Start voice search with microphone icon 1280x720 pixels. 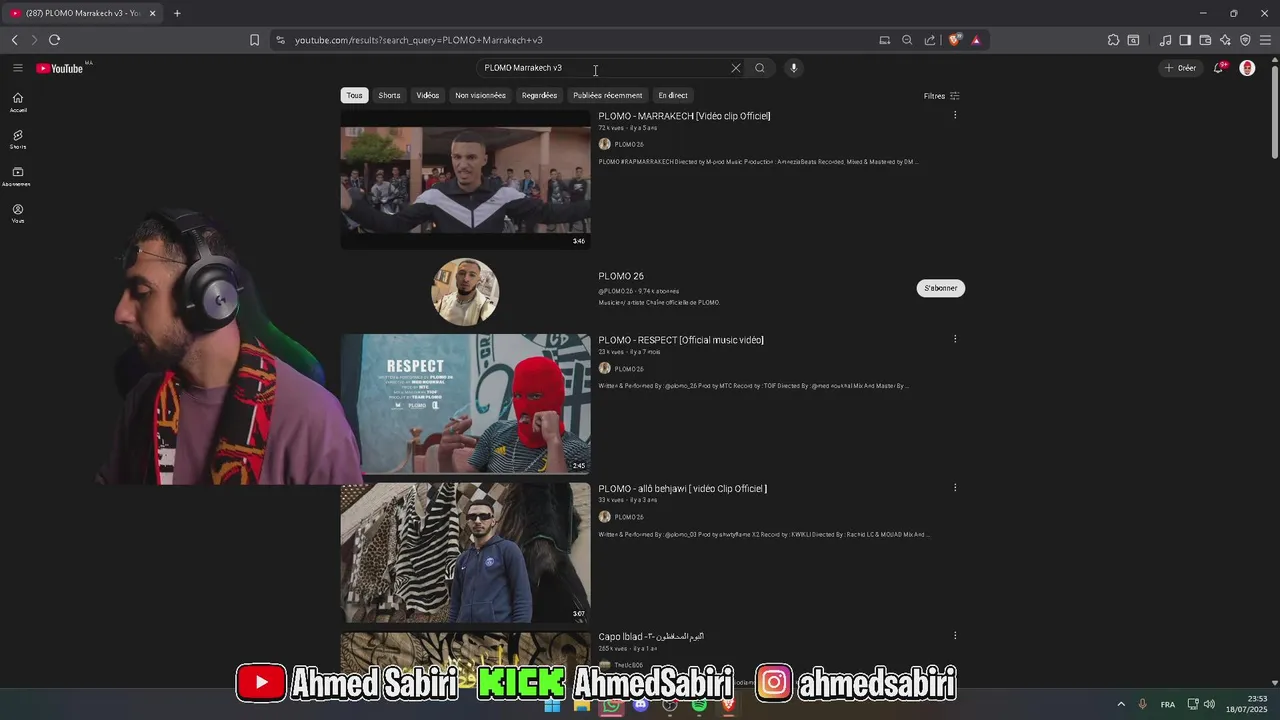794,68
